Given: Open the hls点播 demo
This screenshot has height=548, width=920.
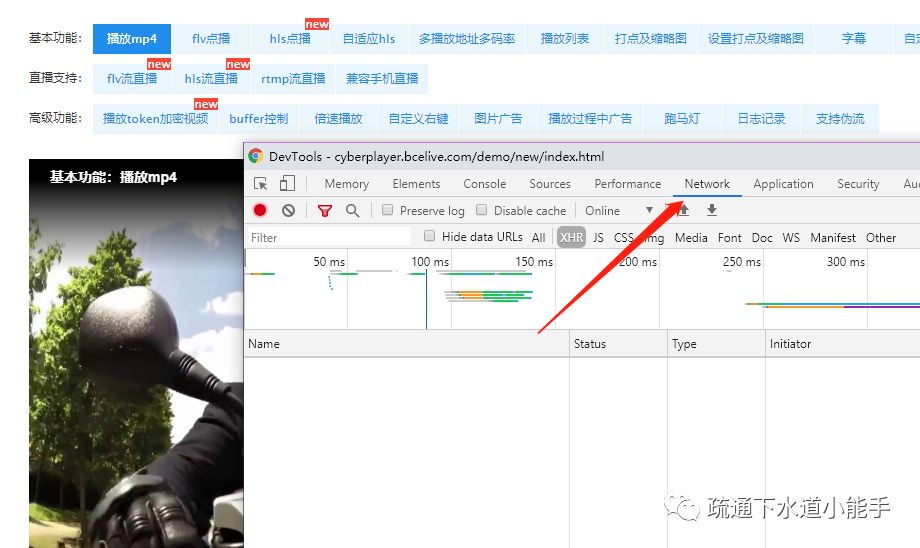Looking at the screenshot, I should [x=290, y=39].
